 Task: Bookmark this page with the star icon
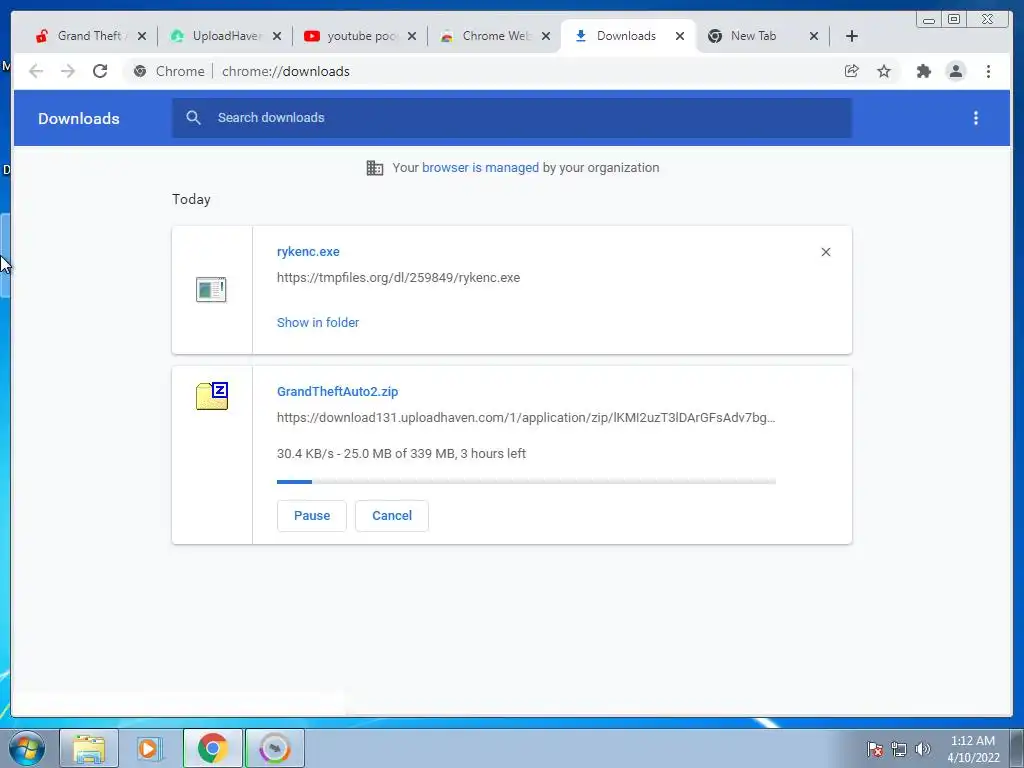point(884,71)
